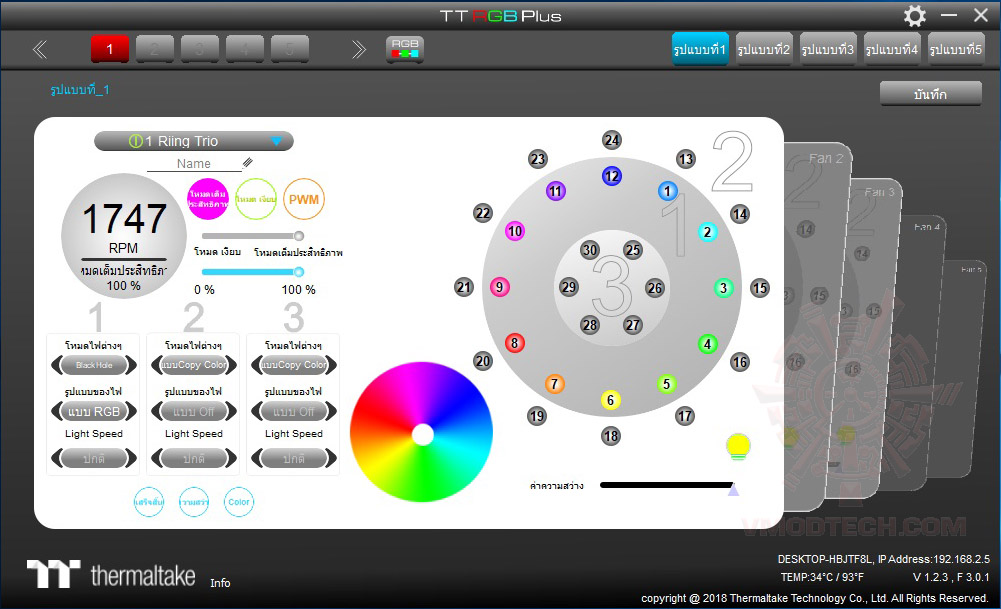Open the RGB sync icon button
The height and width of the screenshot is (609, 1001).
coord(405,49)
